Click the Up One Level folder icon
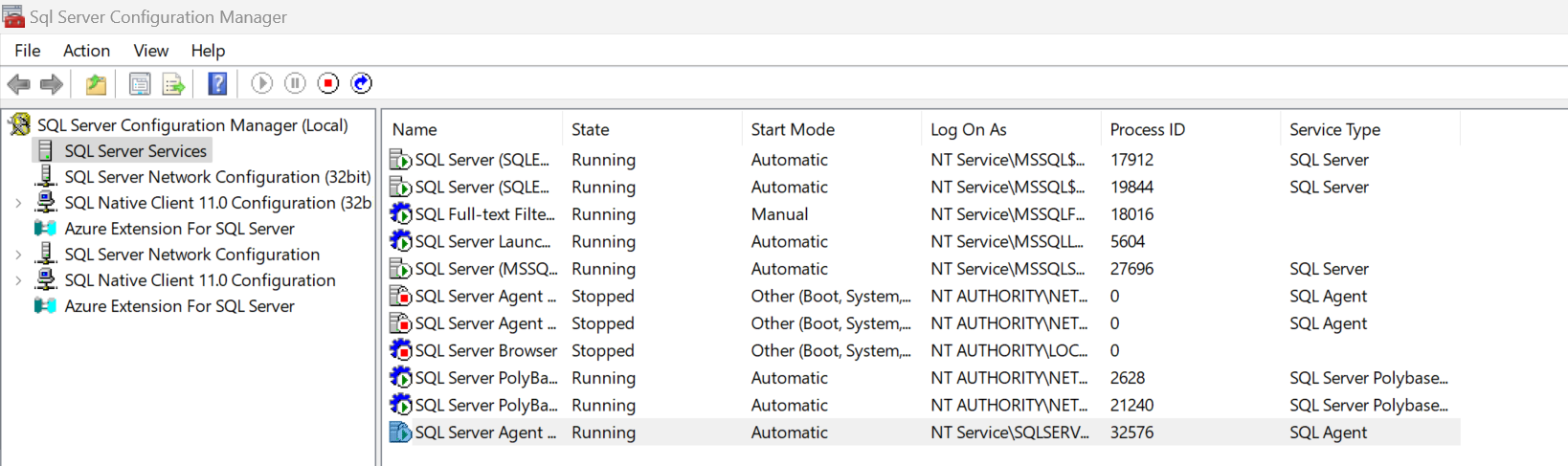Viewport: 1568px width, 466px height. coord(96,84)
